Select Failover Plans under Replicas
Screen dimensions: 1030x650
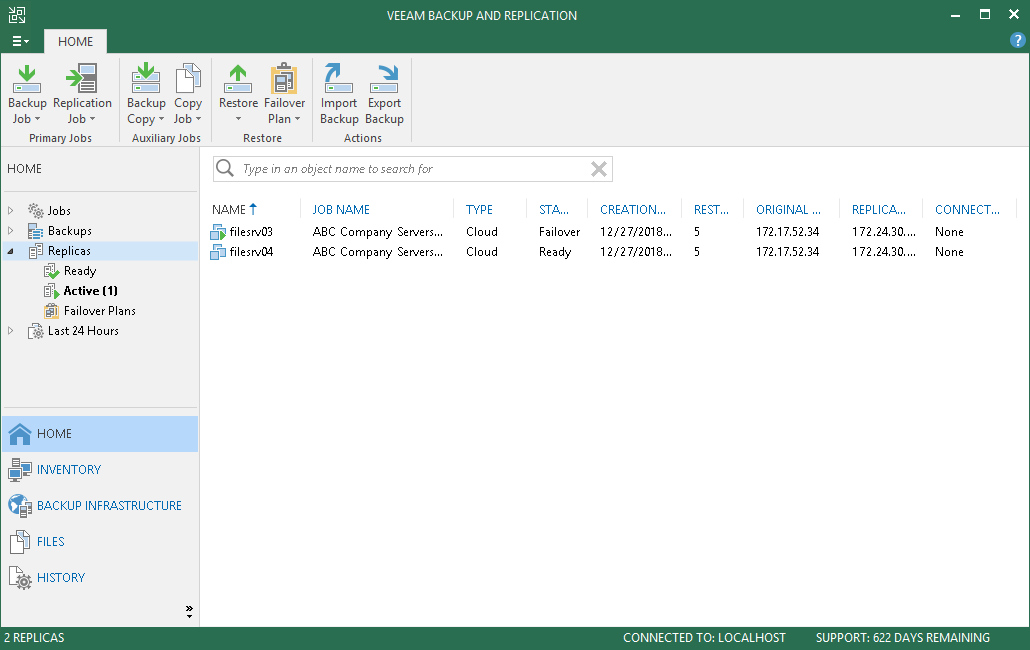click(99, 311)
